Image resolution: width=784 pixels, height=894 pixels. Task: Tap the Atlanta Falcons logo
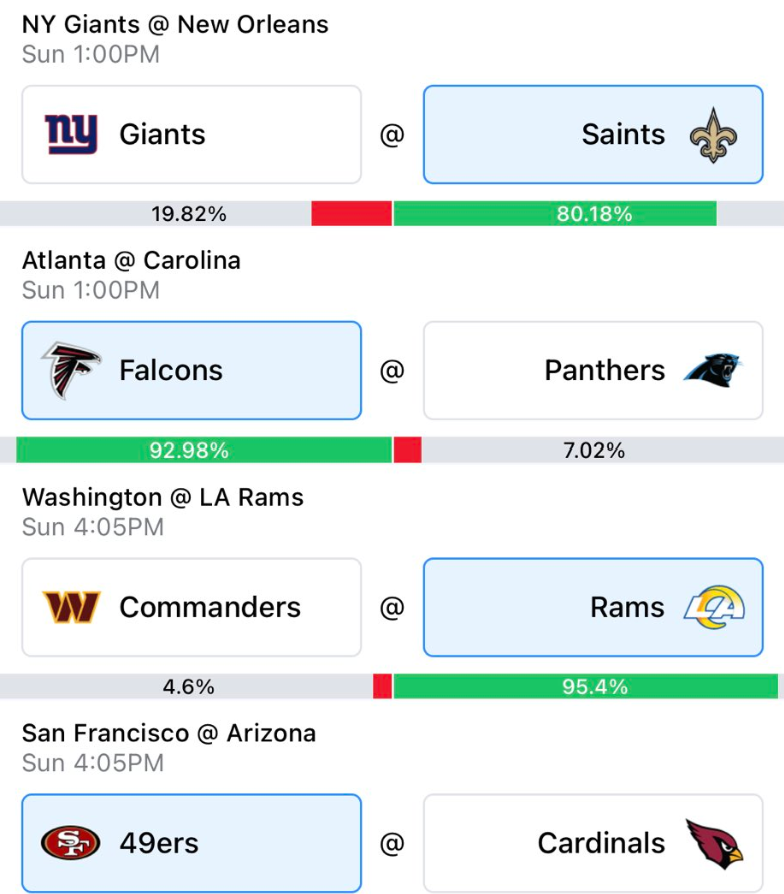point(71,371)
